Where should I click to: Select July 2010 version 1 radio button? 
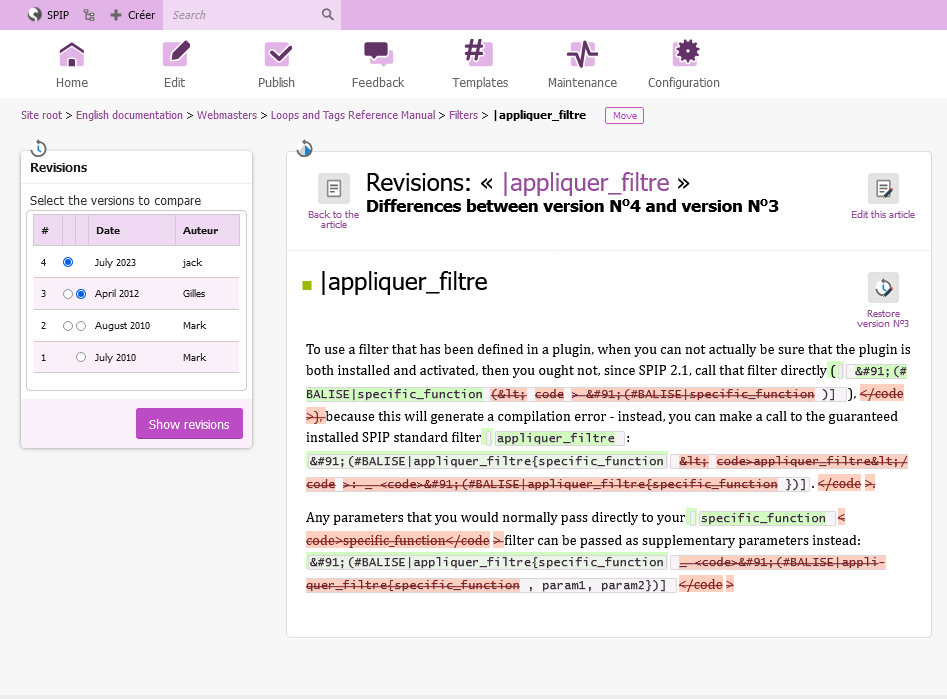(x=81, y=357)
